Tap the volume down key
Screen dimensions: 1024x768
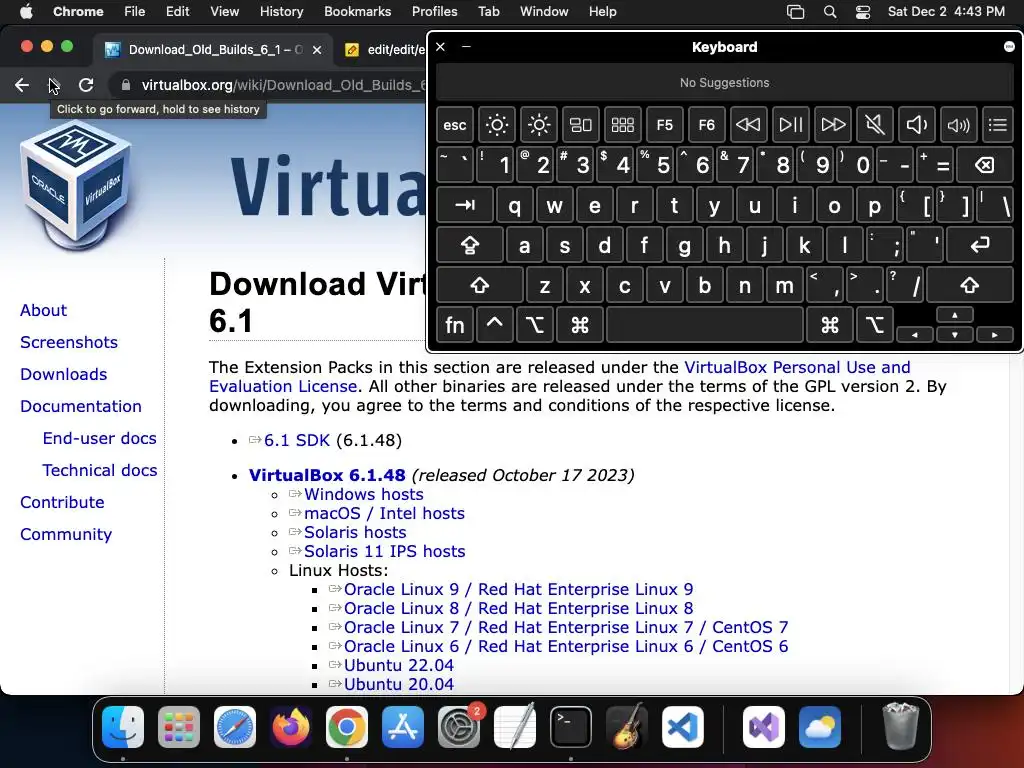tap(916, 125)
